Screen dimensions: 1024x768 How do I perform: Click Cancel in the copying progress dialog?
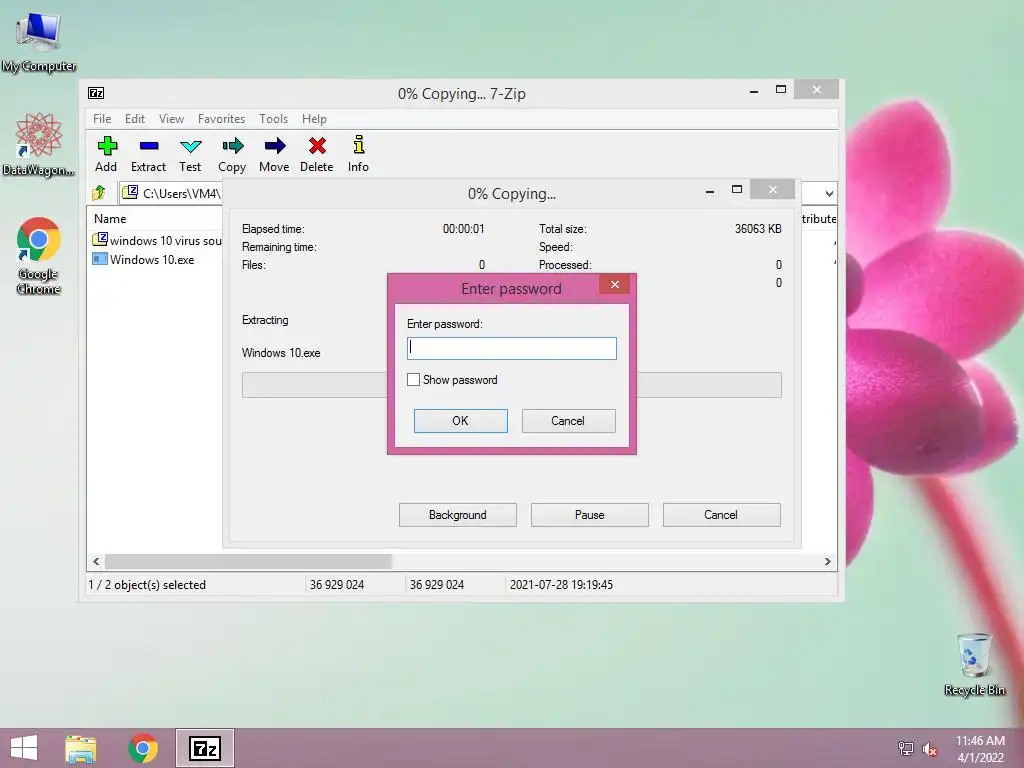coord(722,515)
